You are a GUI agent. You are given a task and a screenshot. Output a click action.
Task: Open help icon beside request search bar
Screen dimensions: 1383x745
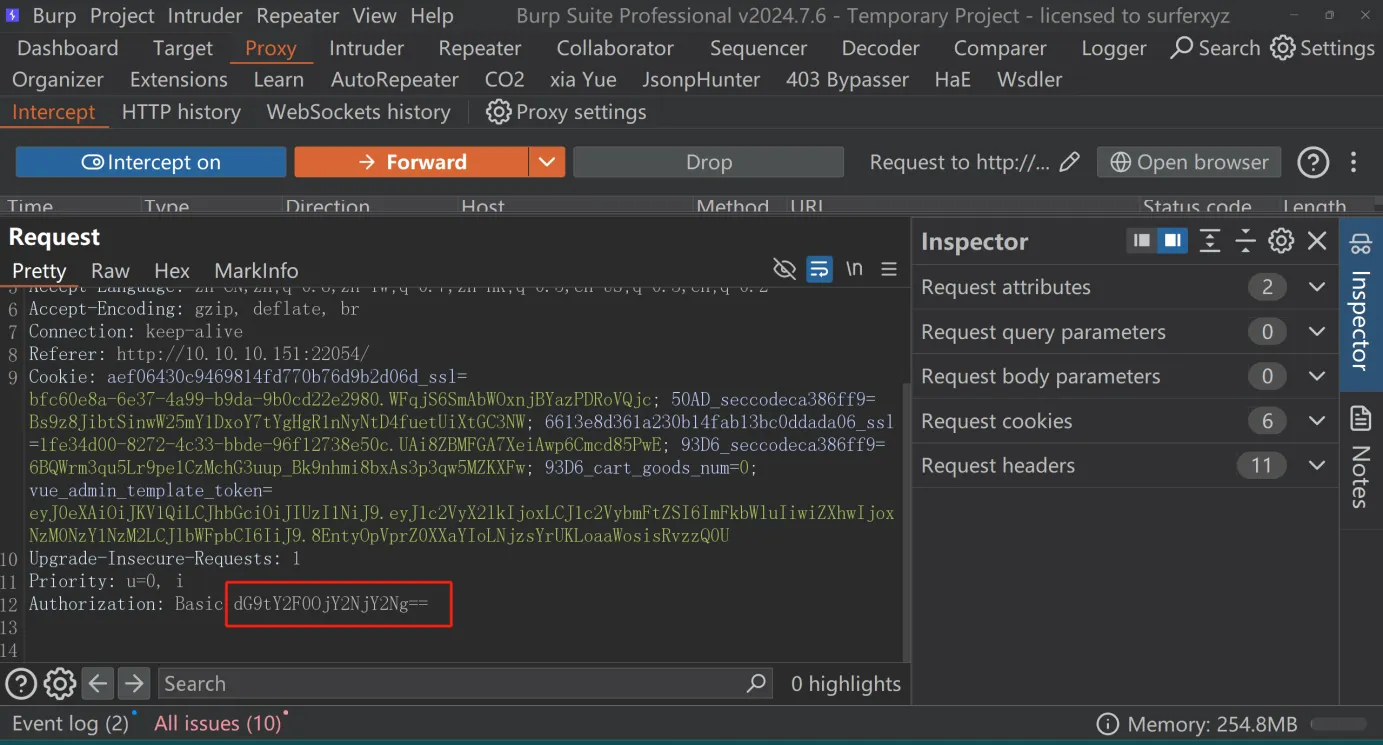click(21, 684)
